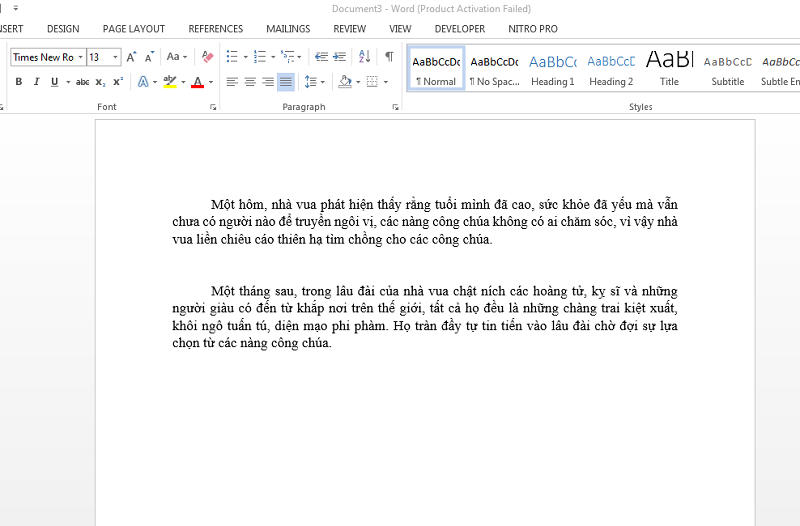Apply strikethrough formatting
Image resolution: width=800 pixels, height=526 pixels.
coord(82,82)
